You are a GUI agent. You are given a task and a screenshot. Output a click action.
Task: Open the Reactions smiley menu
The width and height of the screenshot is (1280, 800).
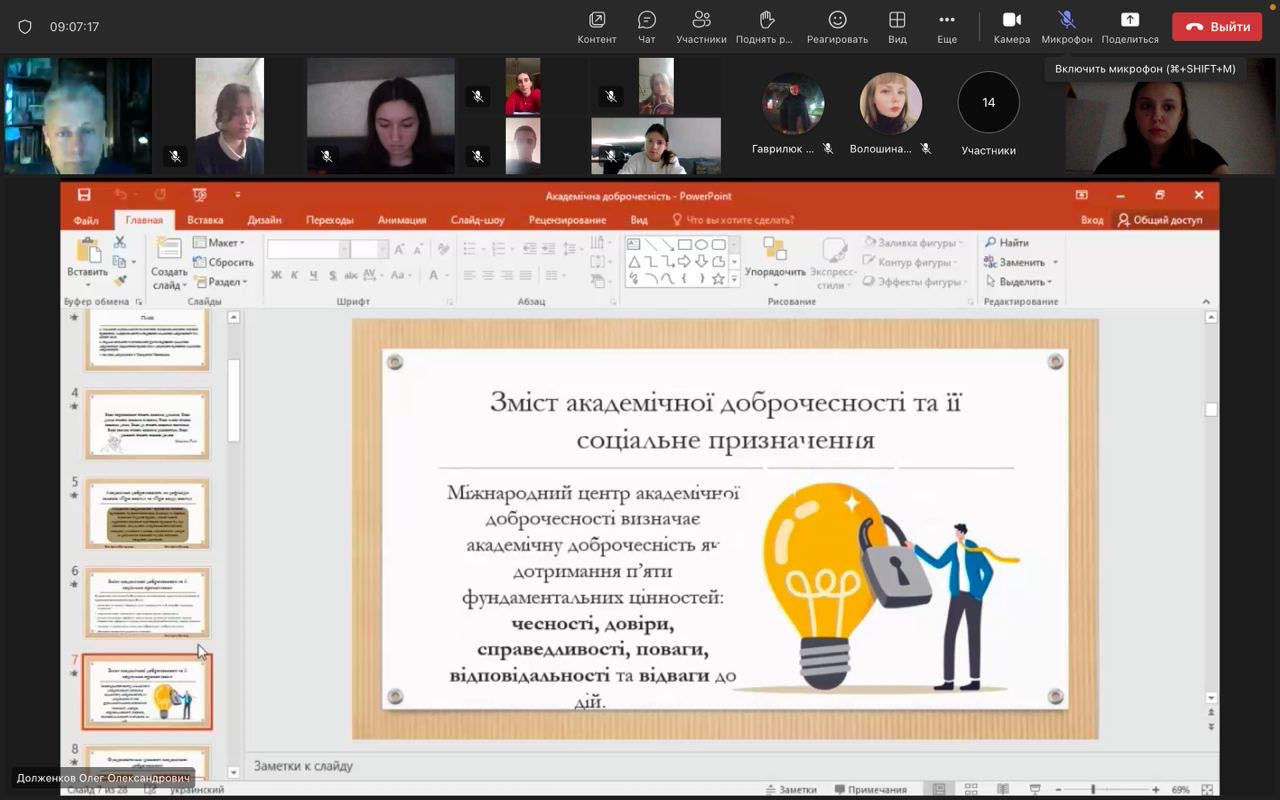point(837,21)
